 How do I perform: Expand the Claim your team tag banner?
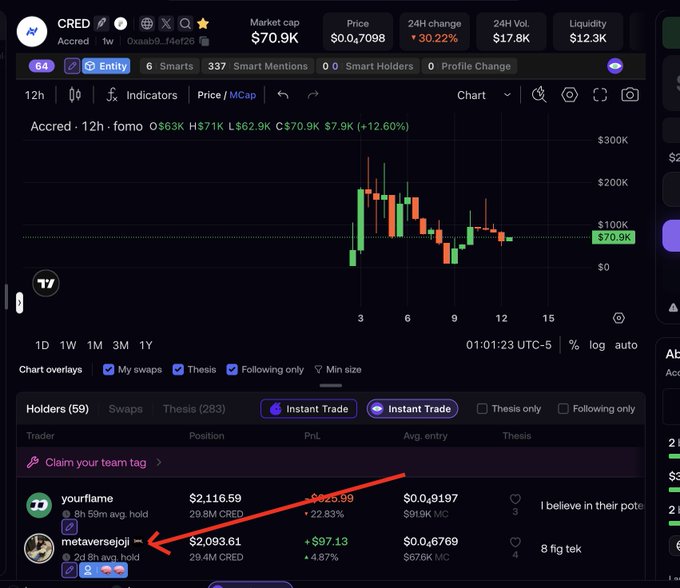click(330, 462)
